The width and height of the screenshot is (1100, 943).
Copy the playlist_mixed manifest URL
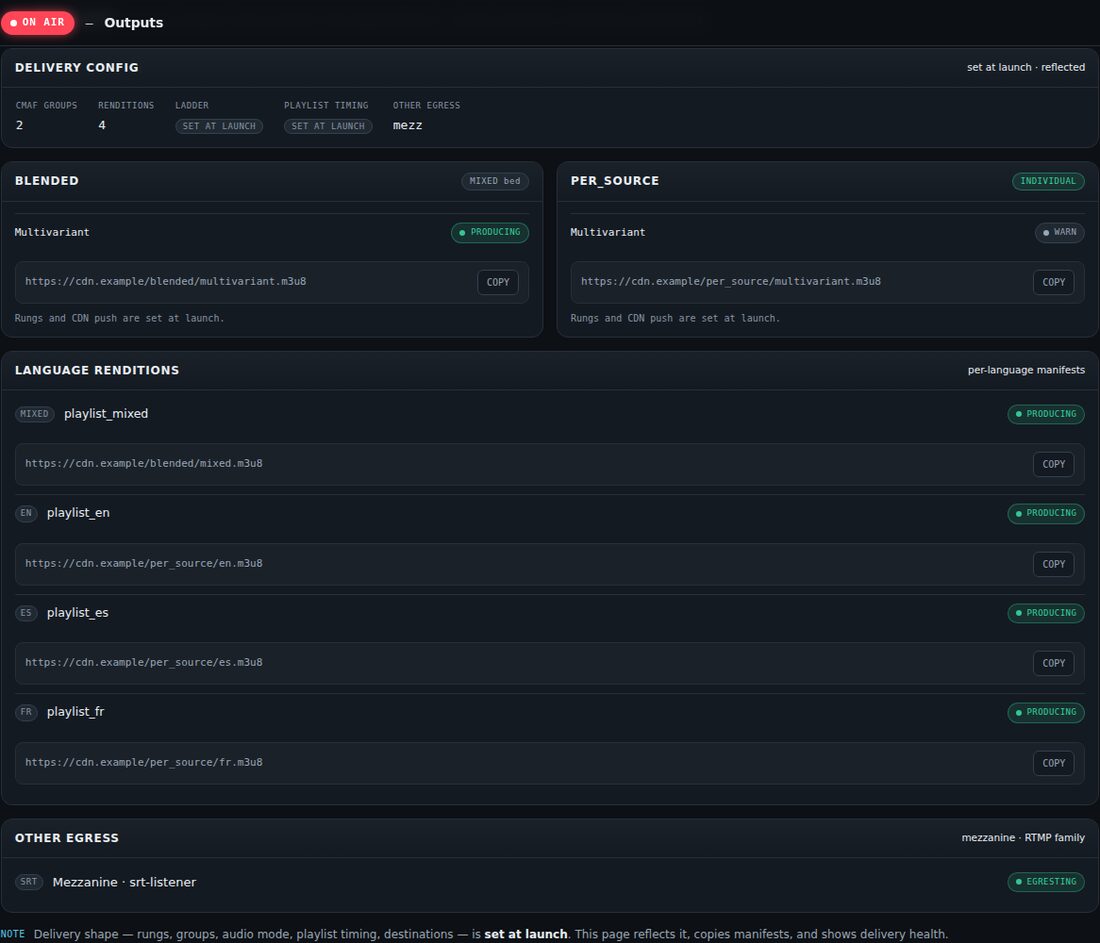(1053, 464)
